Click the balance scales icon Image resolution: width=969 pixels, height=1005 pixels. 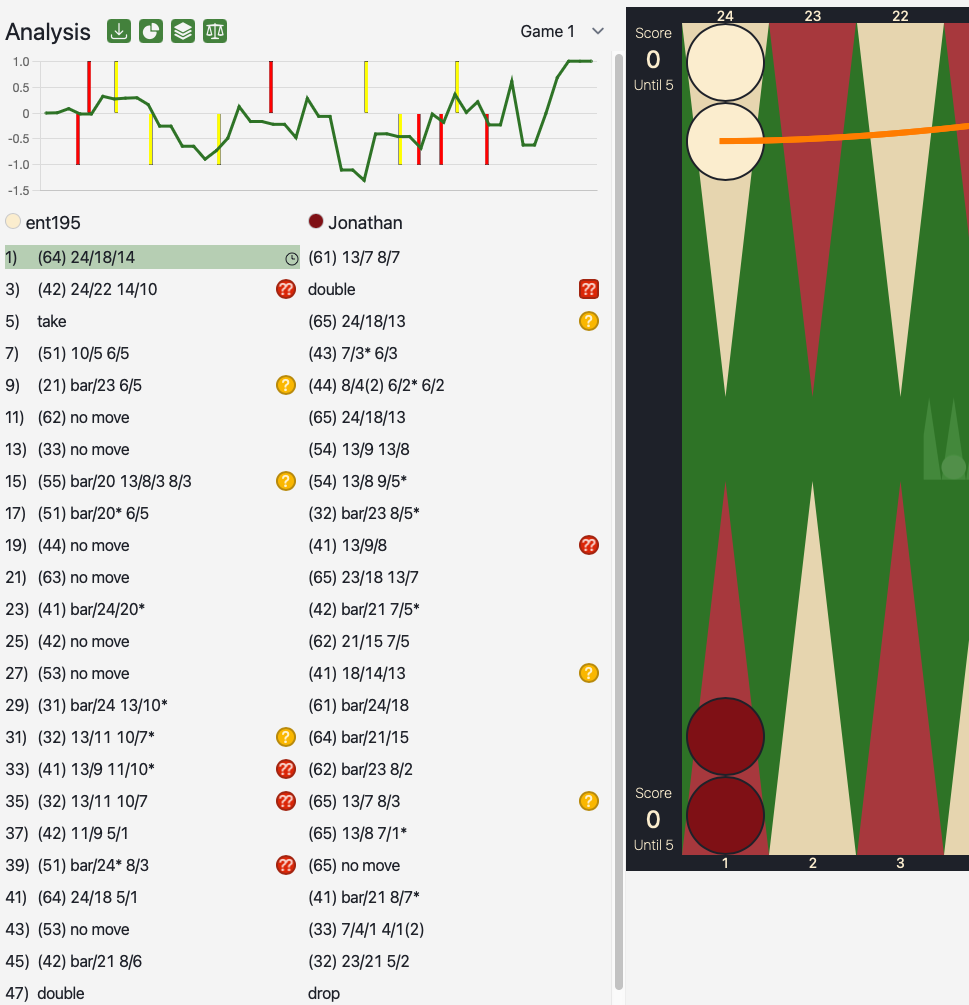point(215,31)
